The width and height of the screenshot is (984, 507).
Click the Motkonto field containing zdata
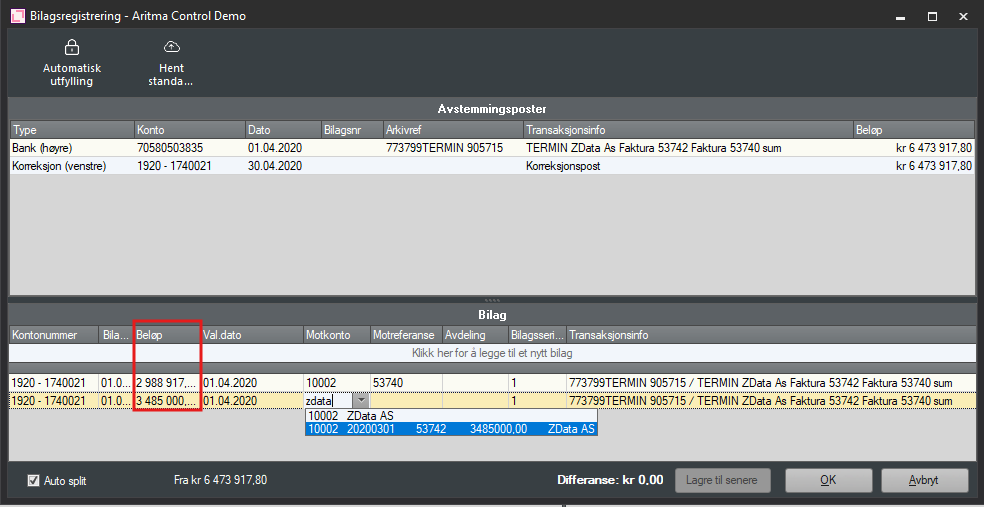pos(328,401)
